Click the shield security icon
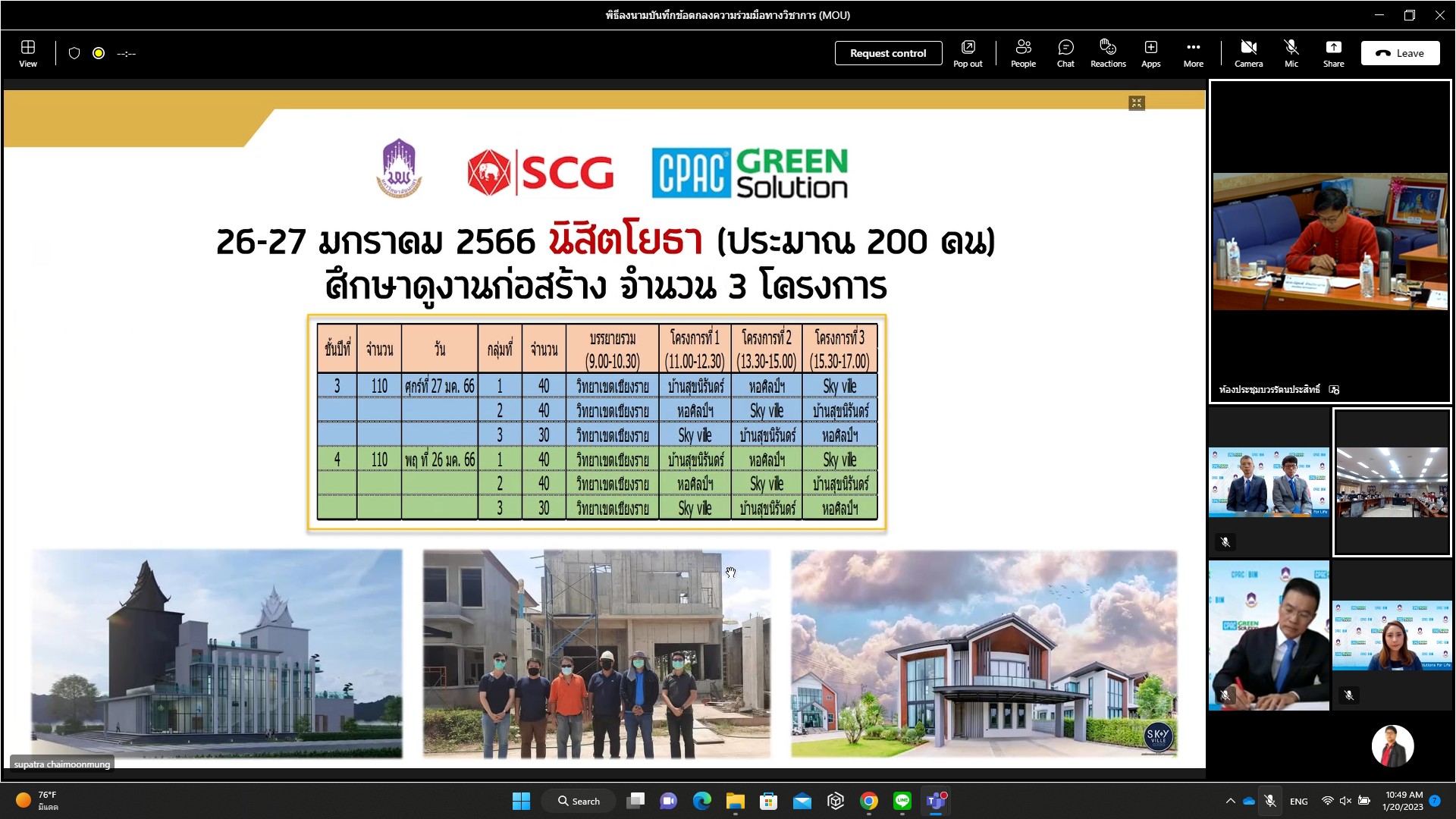The width and height of the screenshot is (1456, 819). (x=74, y=53)
